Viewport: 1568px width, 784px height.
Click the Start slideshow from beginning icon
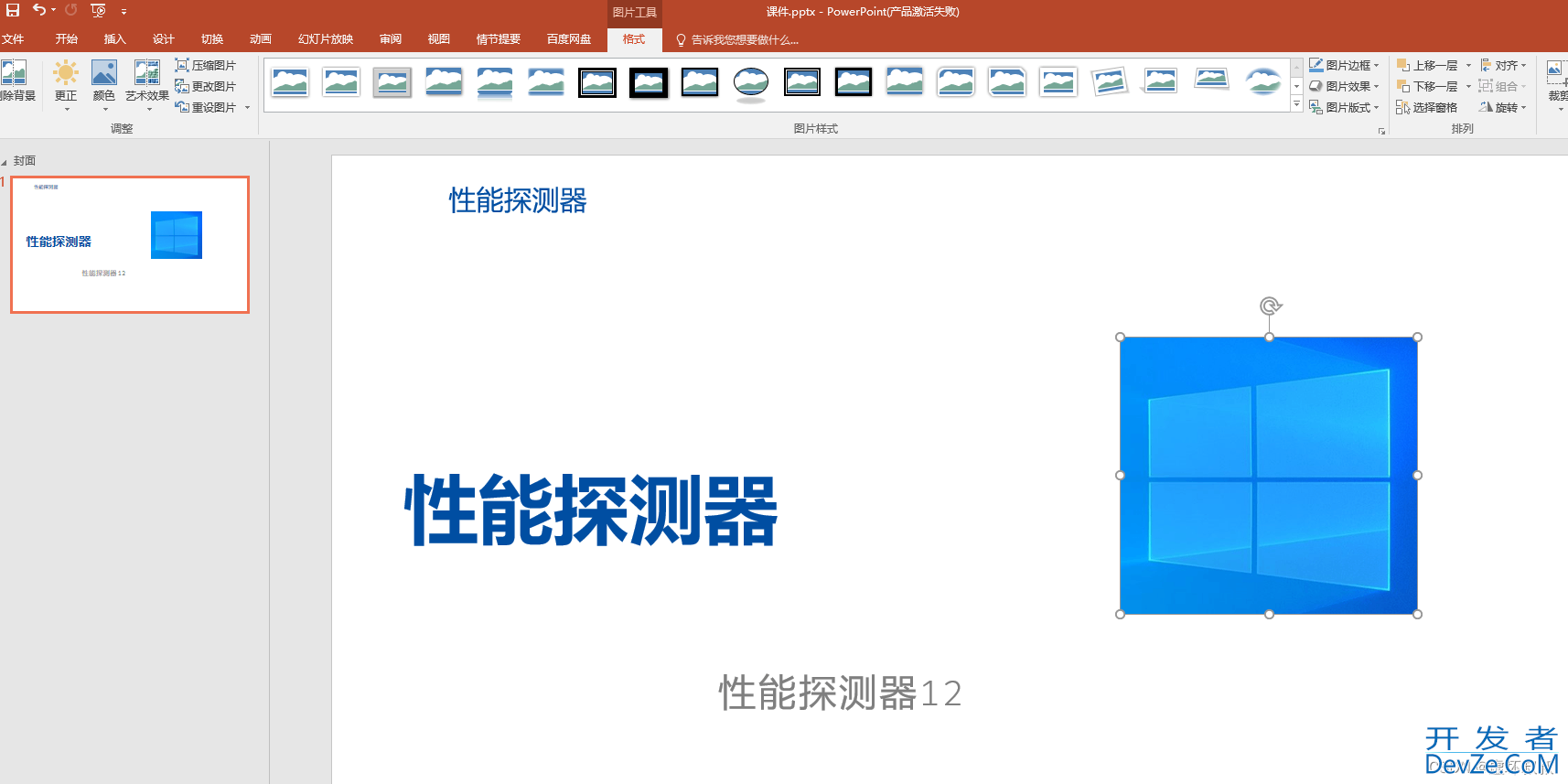(98, 11)
